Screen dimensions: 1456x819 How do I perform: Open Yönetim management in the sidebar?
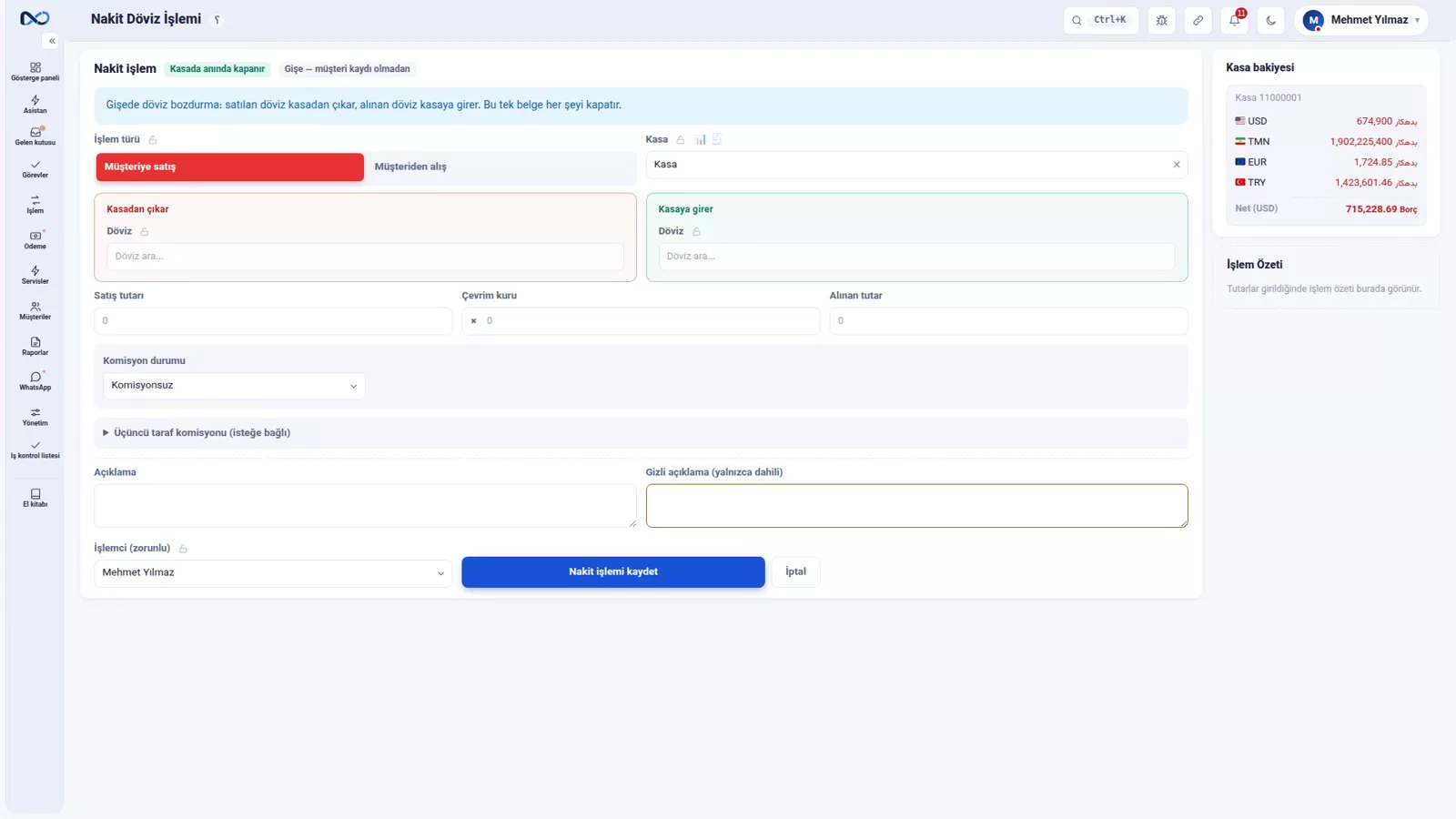coord(35,417)
